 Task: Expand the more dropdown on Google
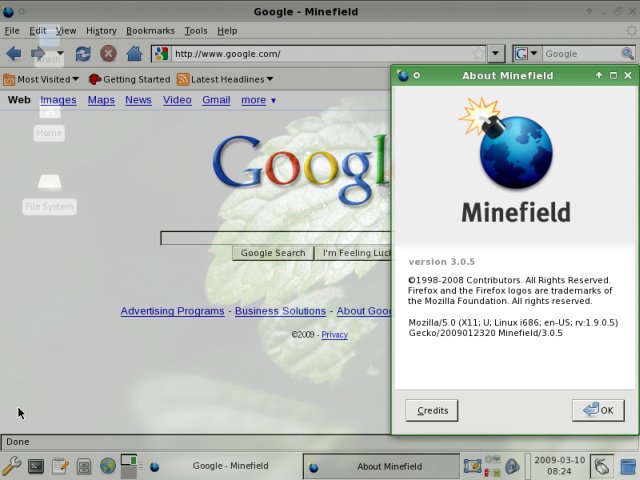258,100
